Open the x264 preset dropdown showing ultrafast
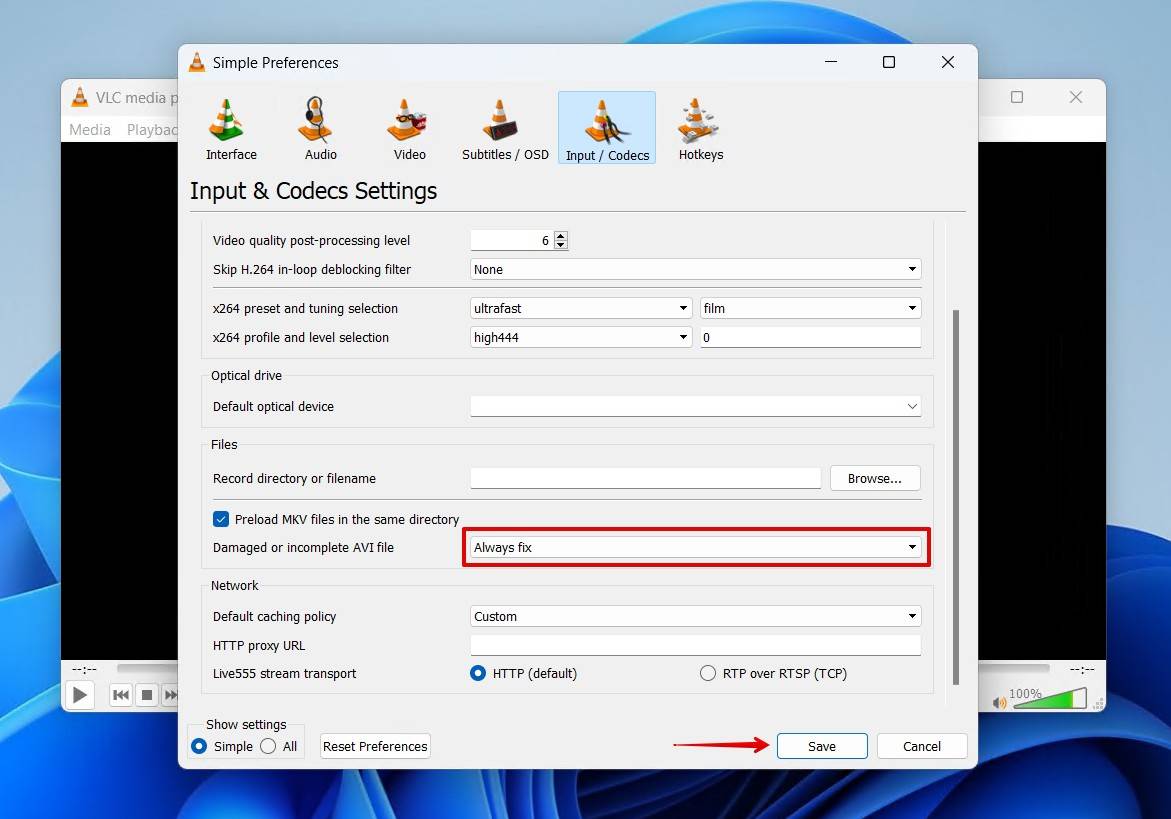This screenshot has height=819, width=1171. point(581,308)
